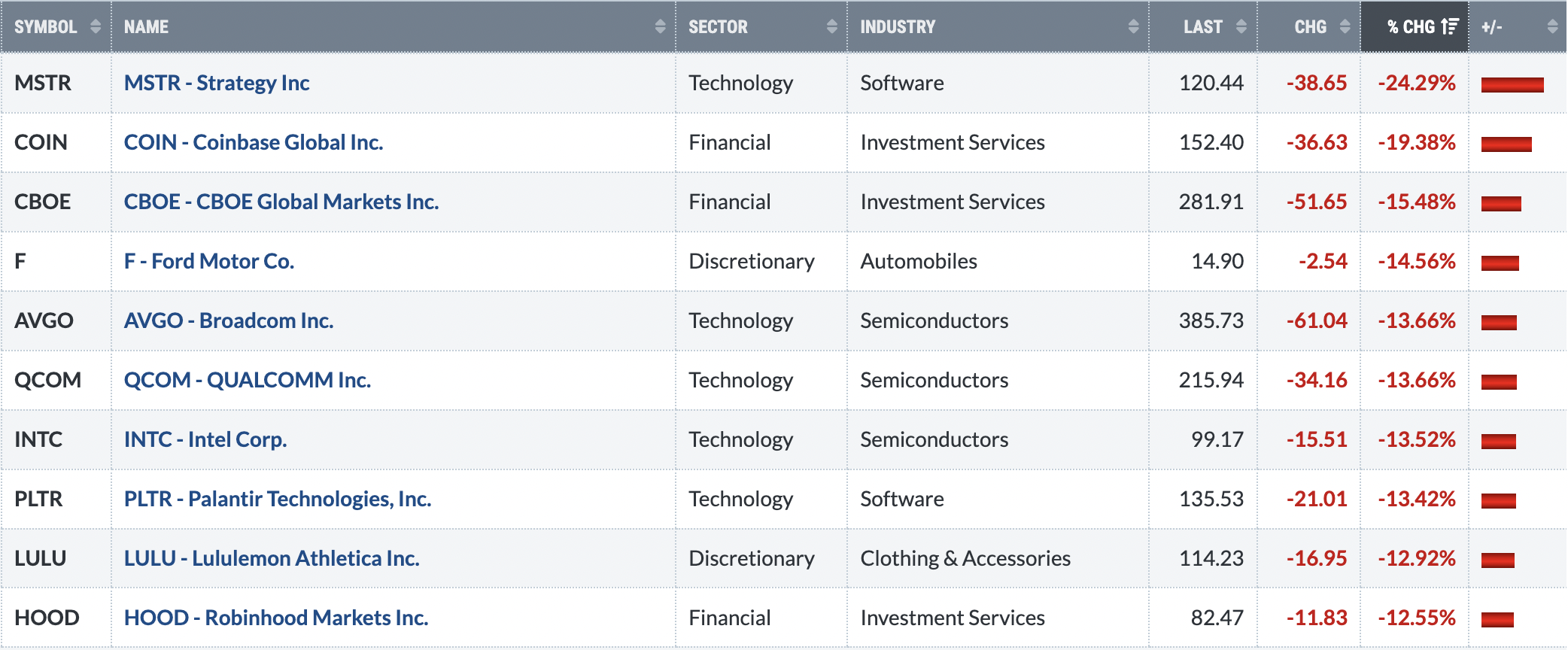Open CBOE - CBOE Global Markets Inc. link
Image resolution: width=1568 pixels, height=650 pixels.
[x=281, y=202]
